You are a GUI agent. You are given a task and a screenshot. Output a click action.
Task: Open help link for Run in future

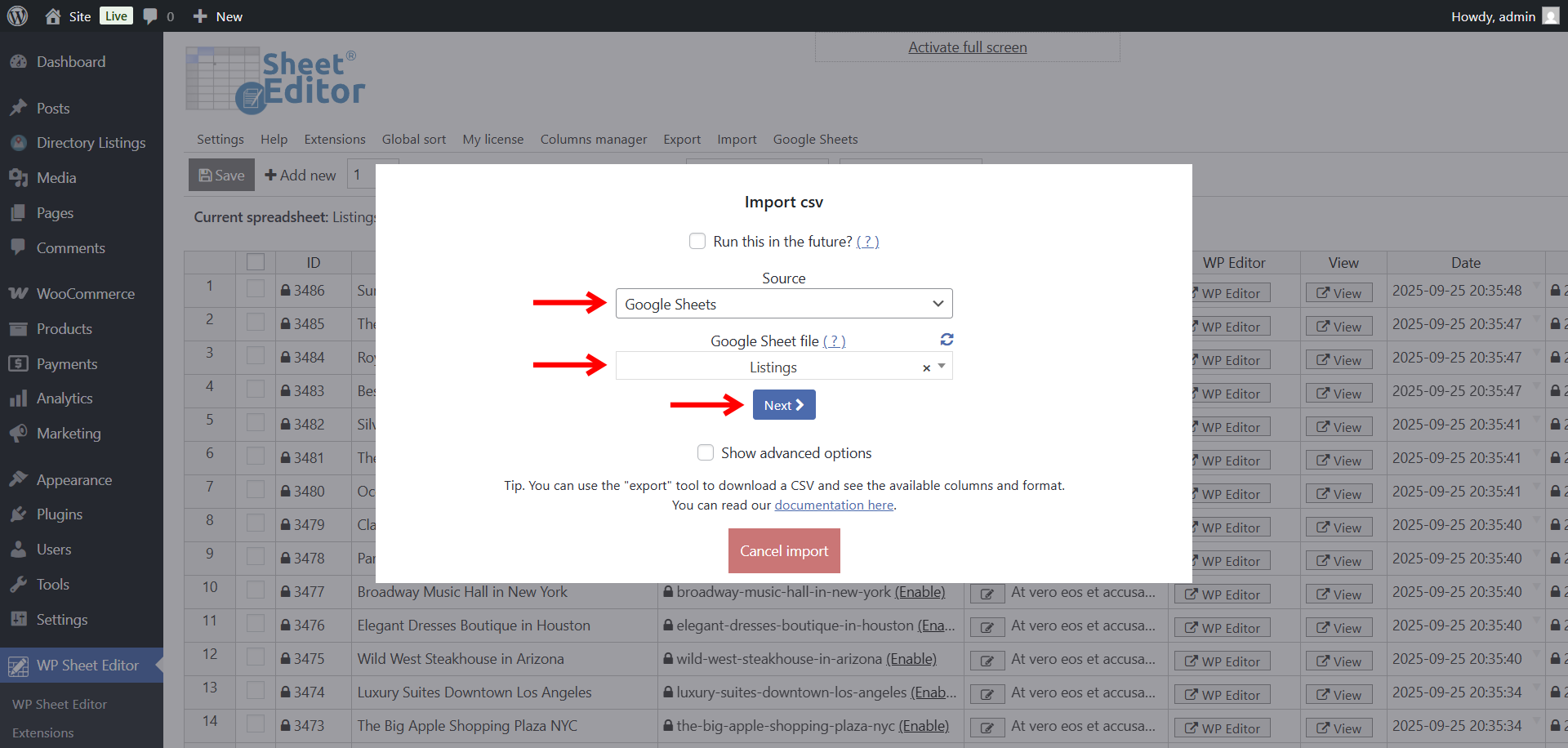(x=867, y=242)
